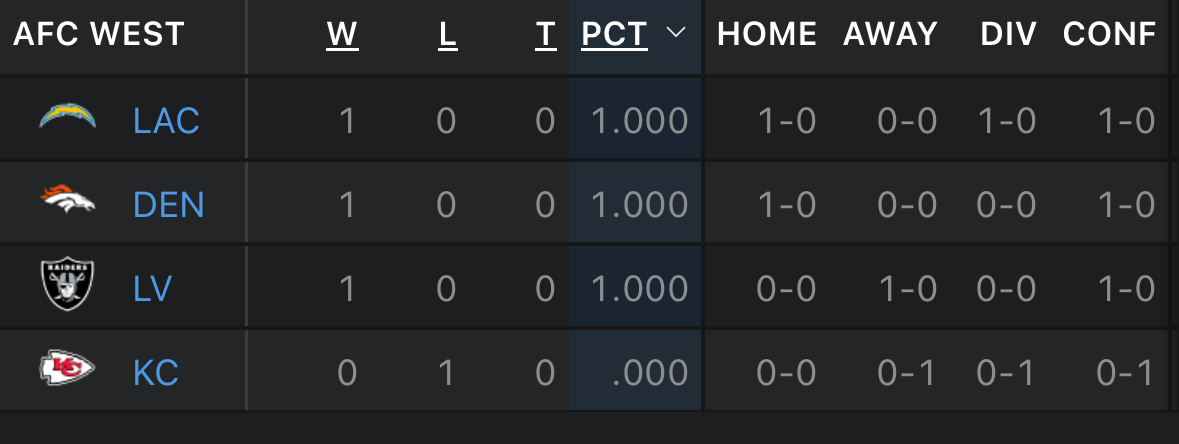Click the AWAY column header
The image size is (1179, 444).
point(890,34)
